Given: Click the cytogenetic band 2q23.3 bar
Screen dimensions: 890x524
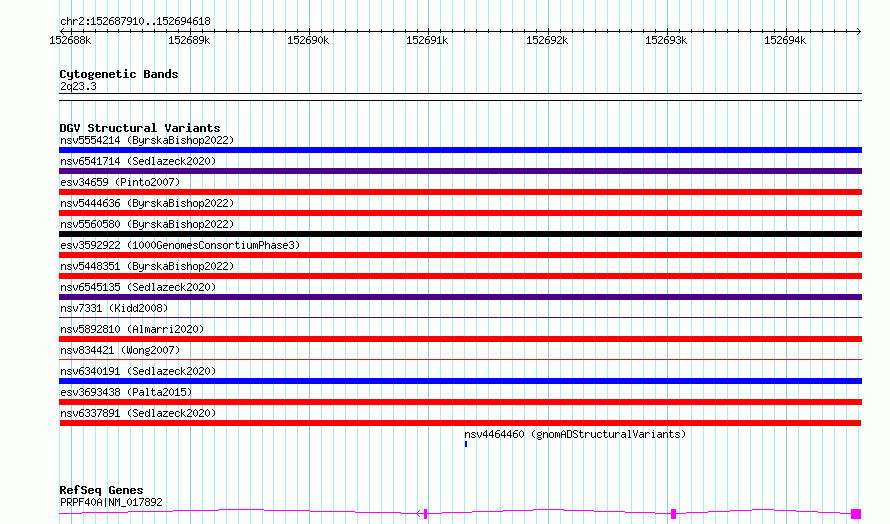Looking at the screenshot, I should coord(460,97).
